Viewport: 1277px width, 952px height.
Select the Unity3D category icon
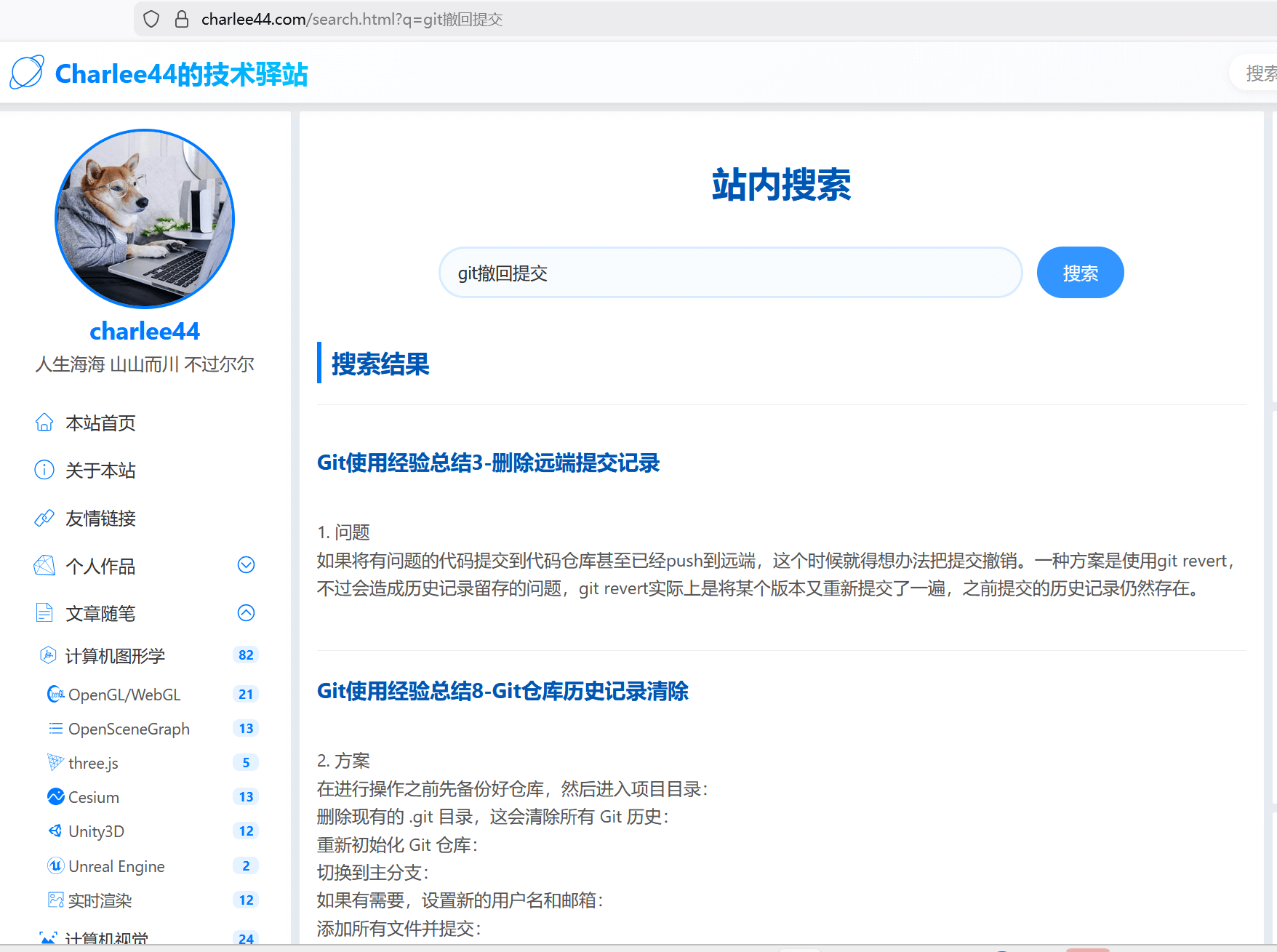coord(55,831)
